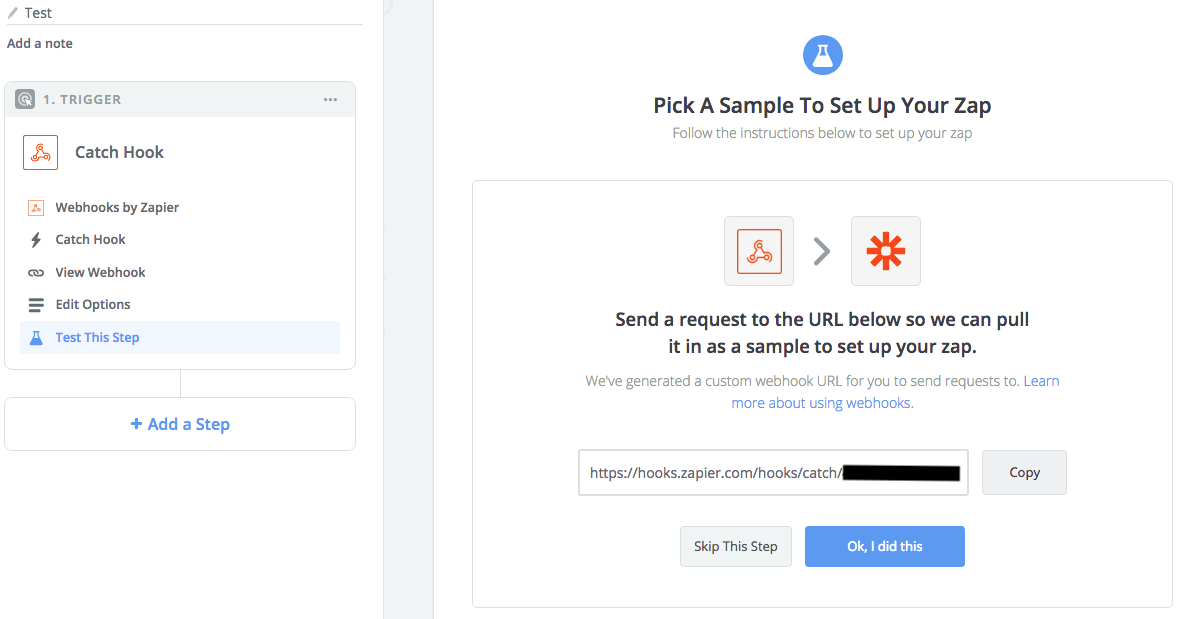Click the webhook tile in the center panel

(x=759, y=251)
